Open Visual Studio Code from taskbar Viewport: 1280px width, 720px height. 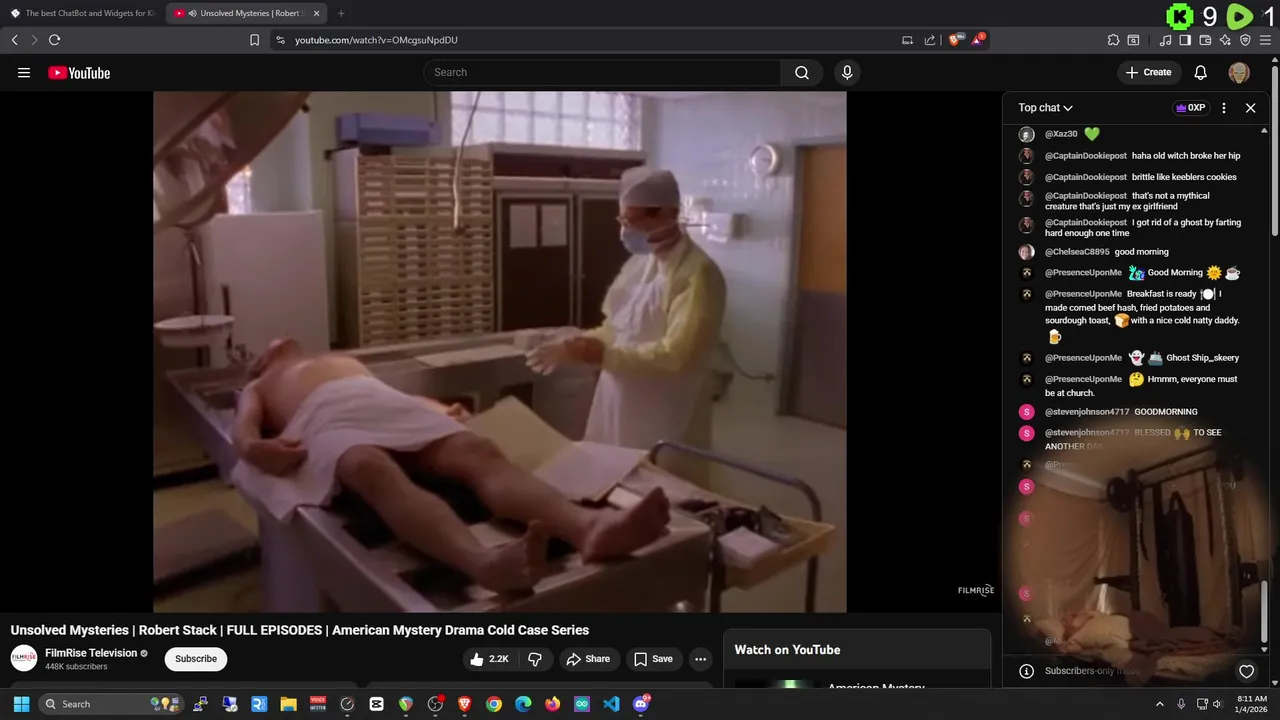[611, 704]
